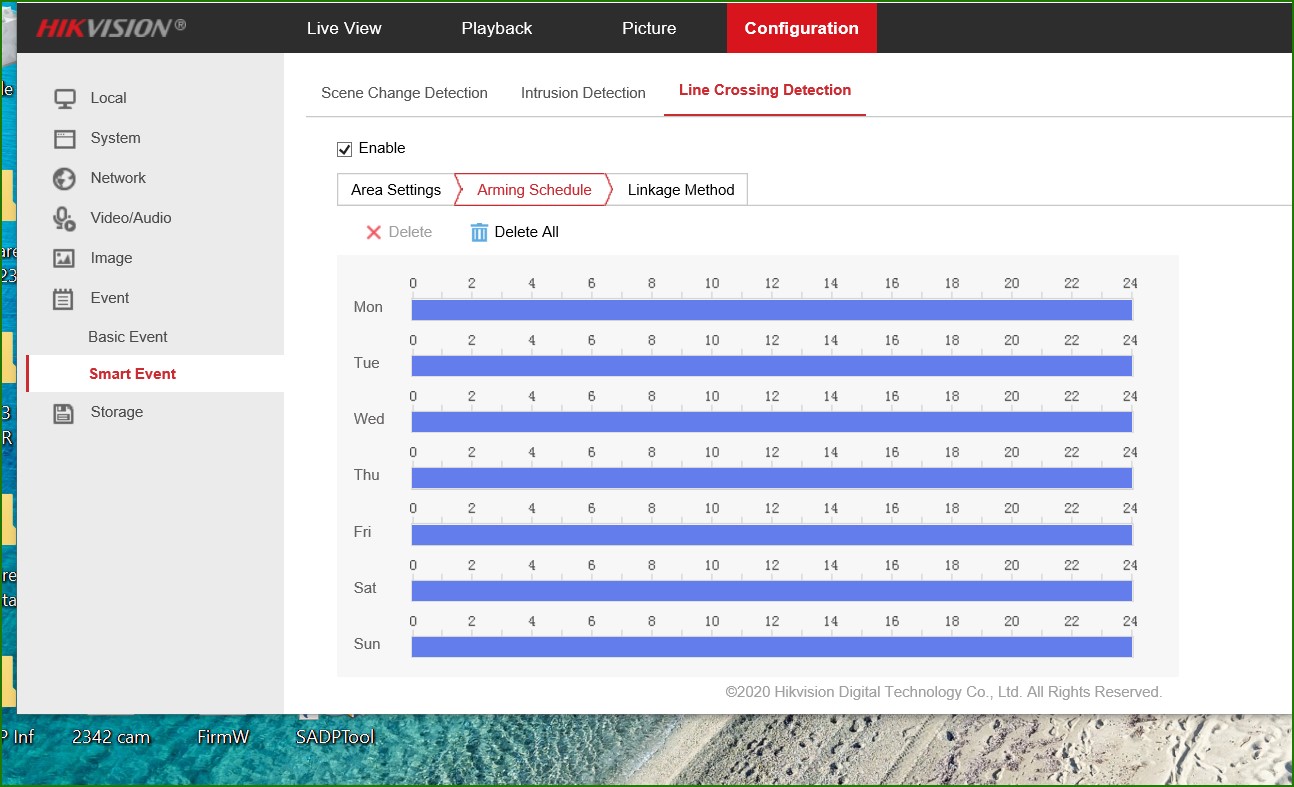Select the Sunday arming schedule bar
The height and width of the screenshot is (787, 1294).
click(x=771, y=647)
